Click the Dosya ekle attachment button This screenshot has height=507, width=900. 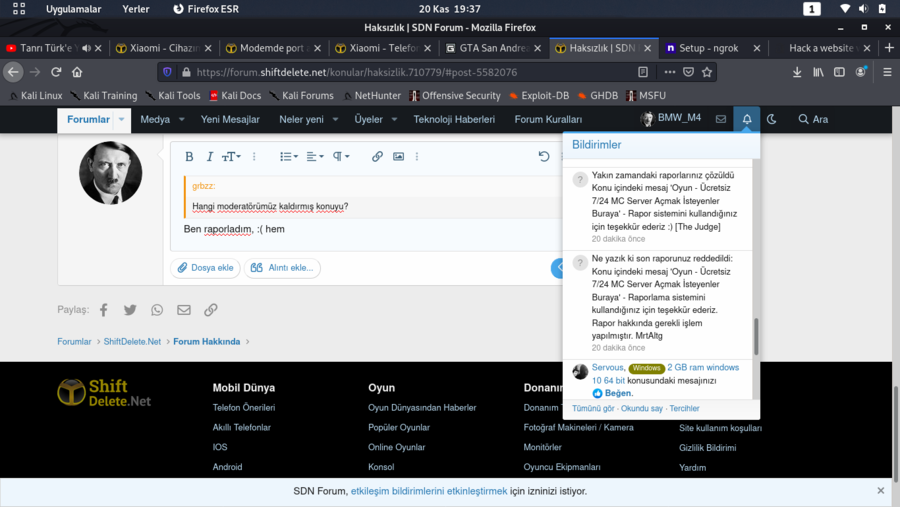(205, 268)
